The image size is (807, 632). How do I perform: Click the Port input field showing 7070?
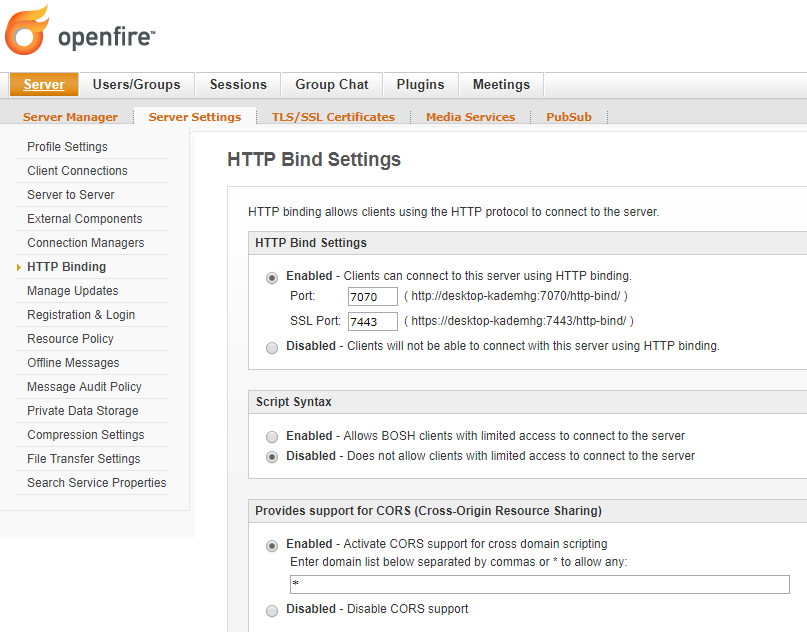coord(372,297)
